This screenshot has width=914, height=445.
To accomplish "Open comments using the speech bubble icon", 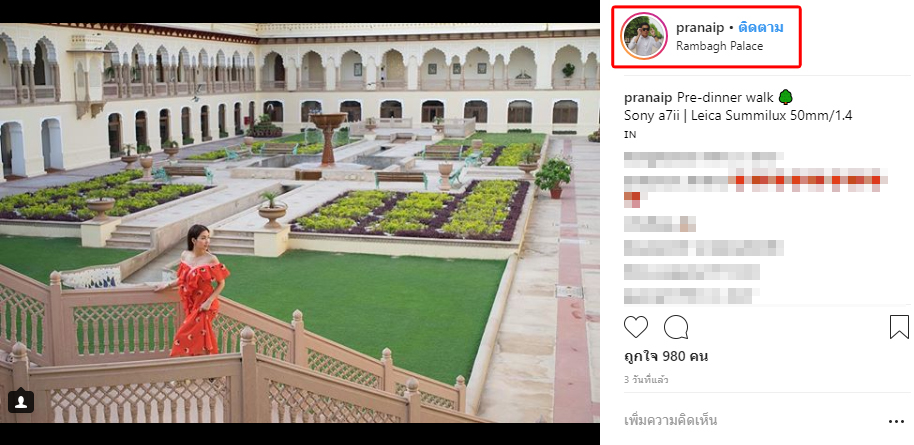I will pyautogui.click(x=676, y=327).
